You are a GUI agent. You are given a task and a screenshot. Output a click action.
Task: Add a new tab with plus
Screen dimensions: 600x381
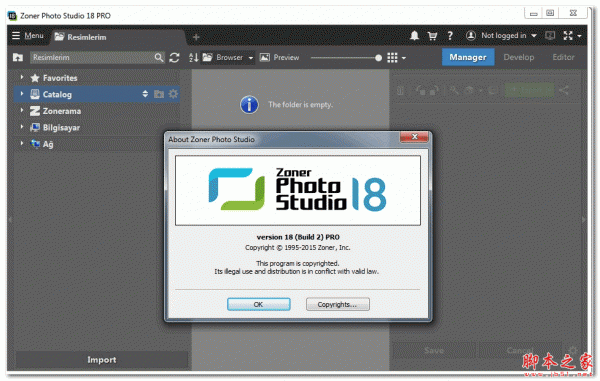pos(196,37)
